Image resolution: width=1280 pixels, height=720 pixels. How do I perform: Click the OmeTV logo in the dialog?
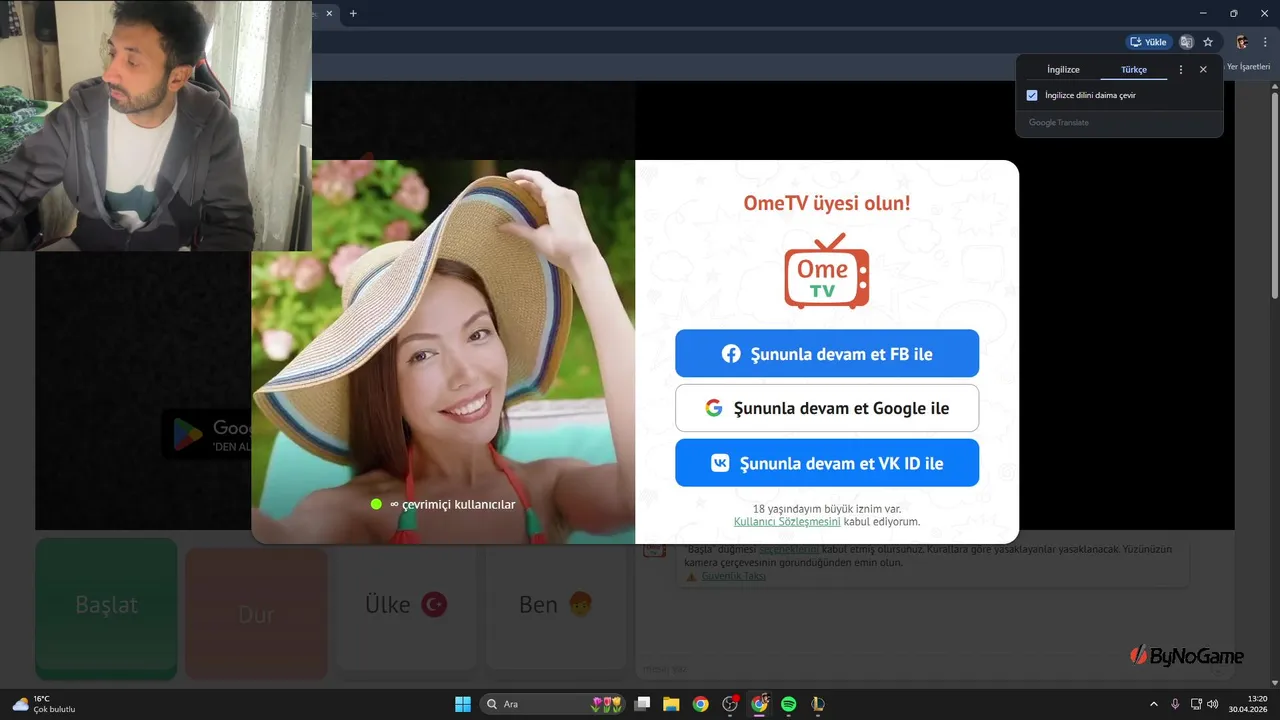click(x=827, y=271)
